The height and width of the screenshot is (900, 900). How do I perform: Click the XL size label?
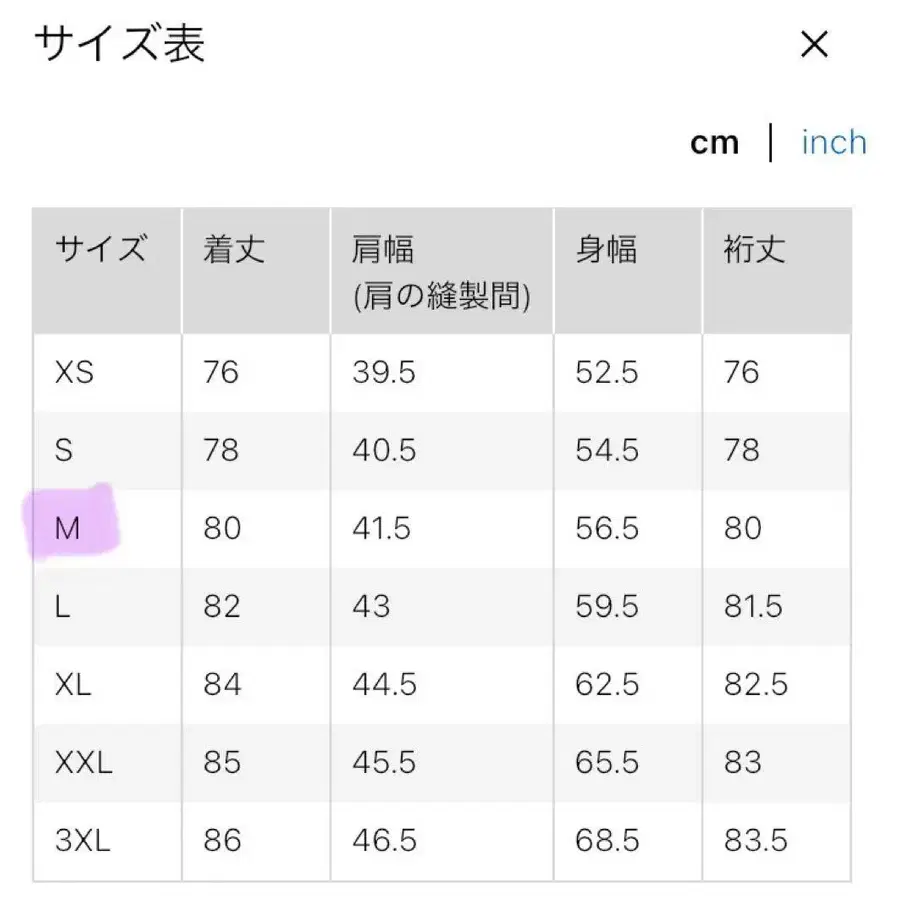pyautogui.click(x=71, y=685)
